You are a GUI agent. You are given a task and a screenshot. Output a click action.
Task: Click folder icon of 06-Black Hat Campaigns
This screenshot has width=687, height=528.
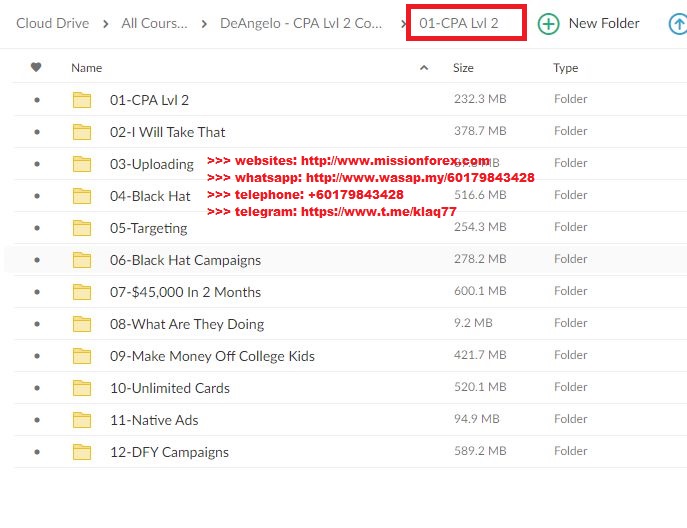(x=82, y=260)
